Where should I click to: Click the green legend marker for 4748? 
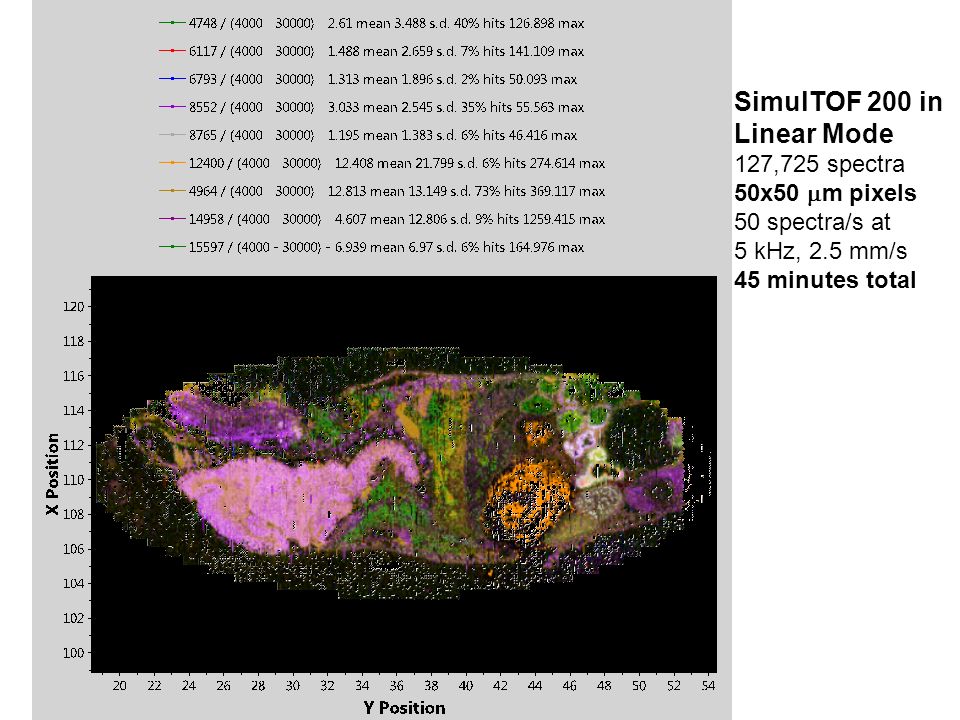tap(172, 23)
